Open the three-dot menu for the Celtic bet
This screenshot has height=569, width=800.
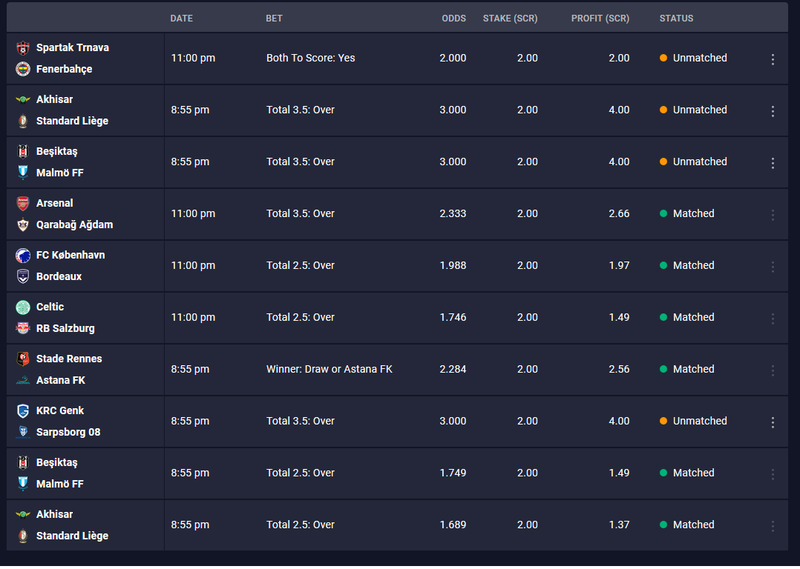pos(773,318)
